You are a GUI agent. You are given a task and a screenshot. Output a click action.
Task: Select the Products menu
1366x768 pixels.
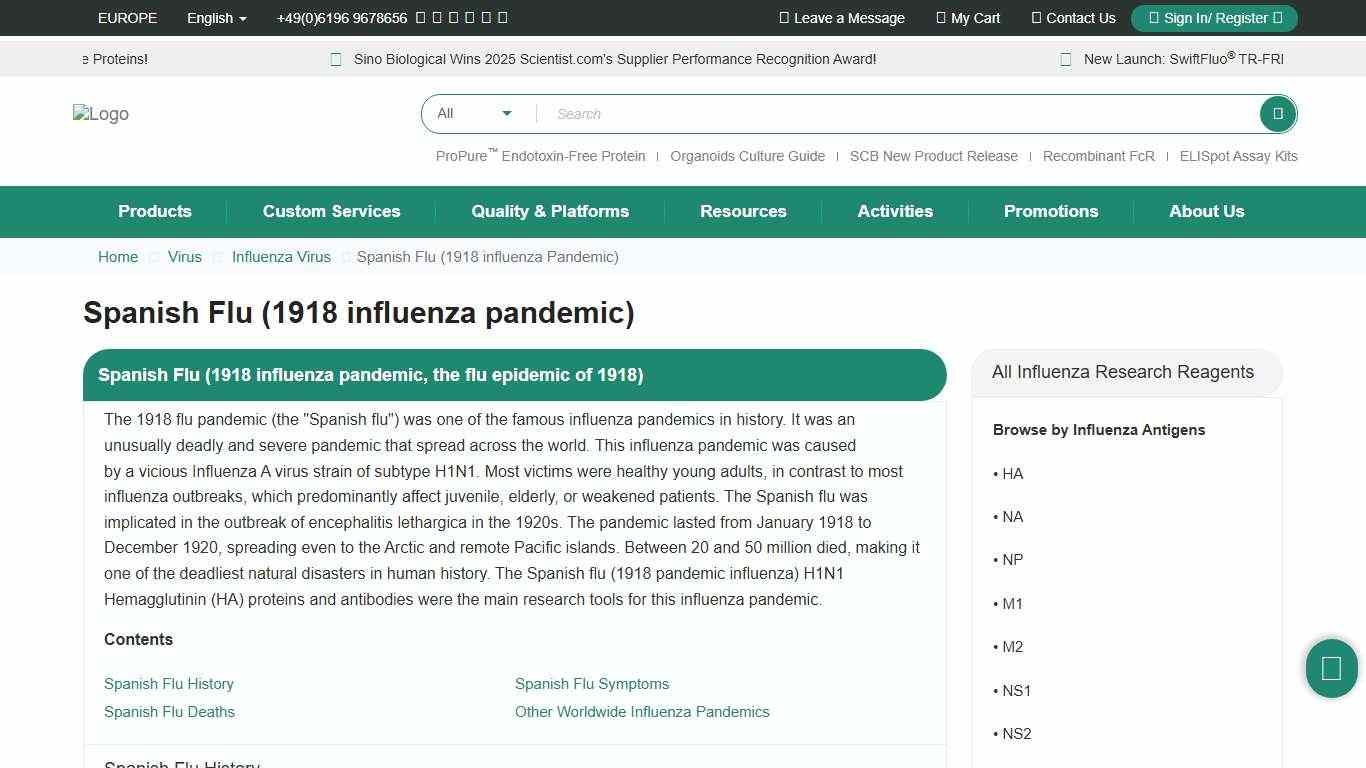coord(154,212)
